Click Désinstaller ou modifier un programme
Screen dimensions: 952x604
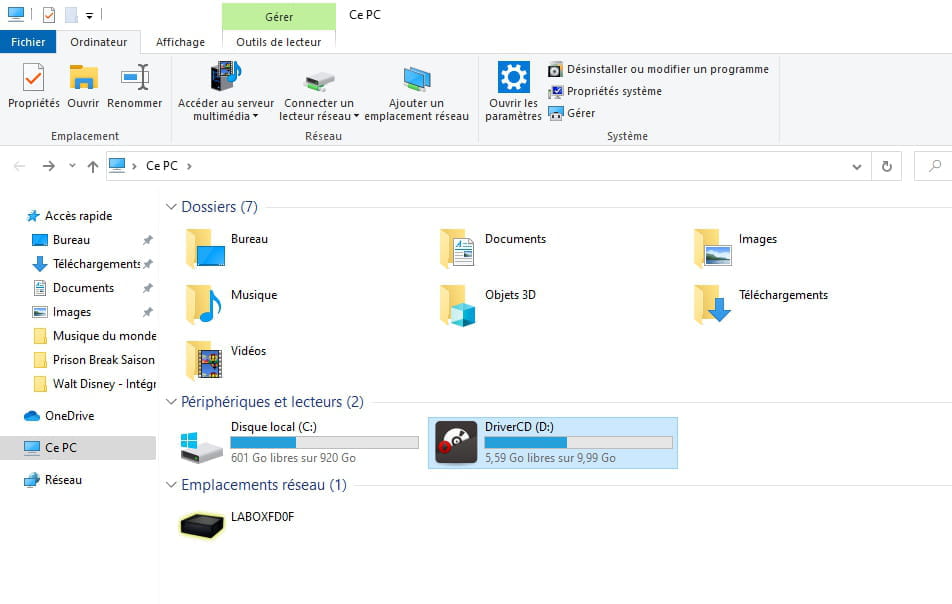click(658, 69)
